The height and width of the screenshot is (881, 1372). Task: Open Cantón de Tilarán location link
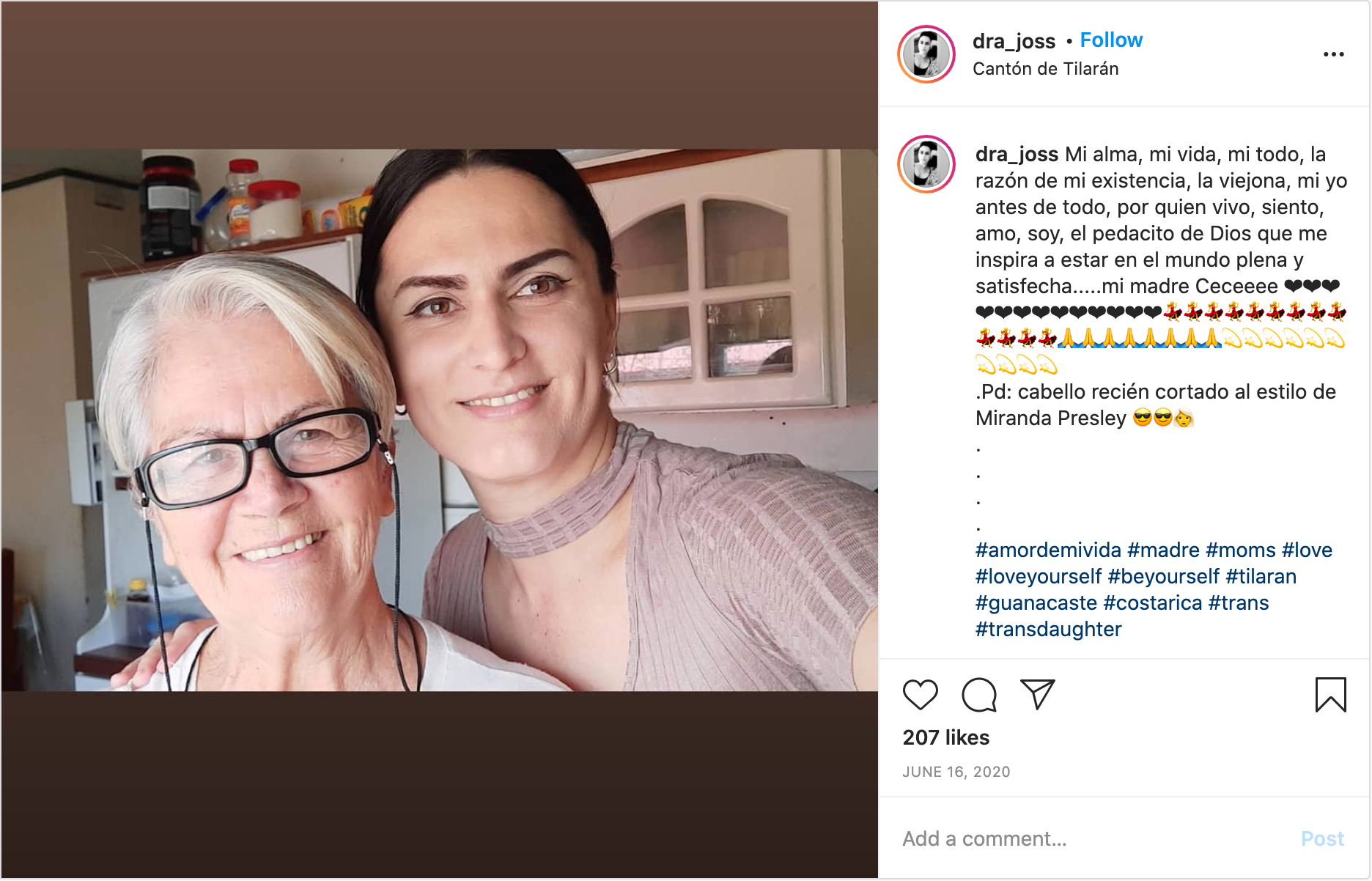tap(1045, 69)
